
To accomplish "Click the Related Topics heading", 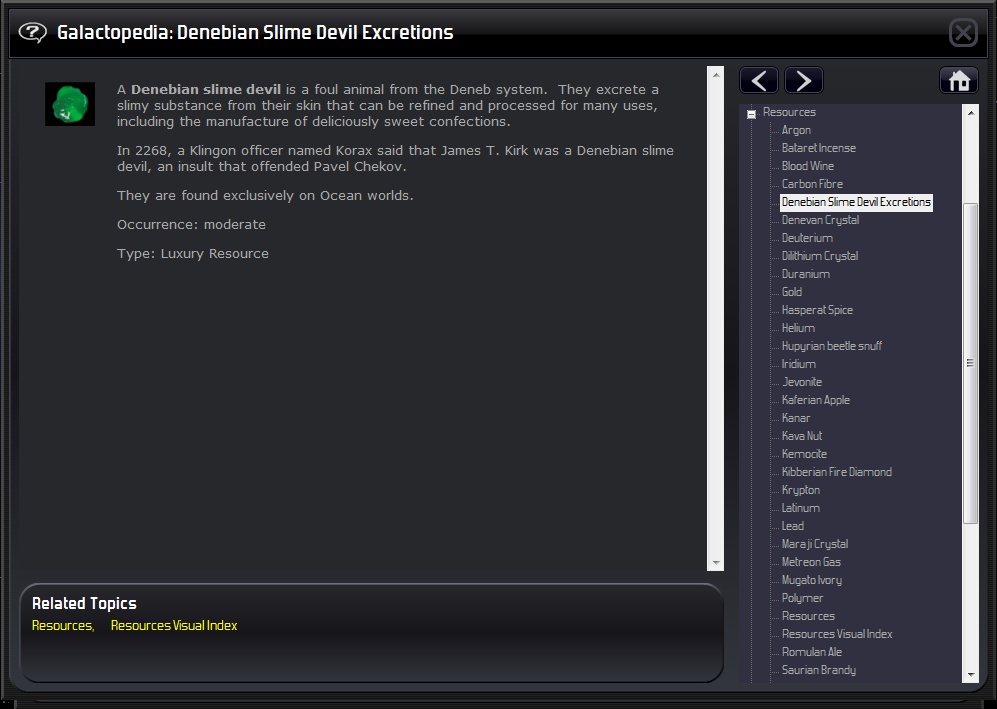I will pyautogui.click(x=85, y=603).
